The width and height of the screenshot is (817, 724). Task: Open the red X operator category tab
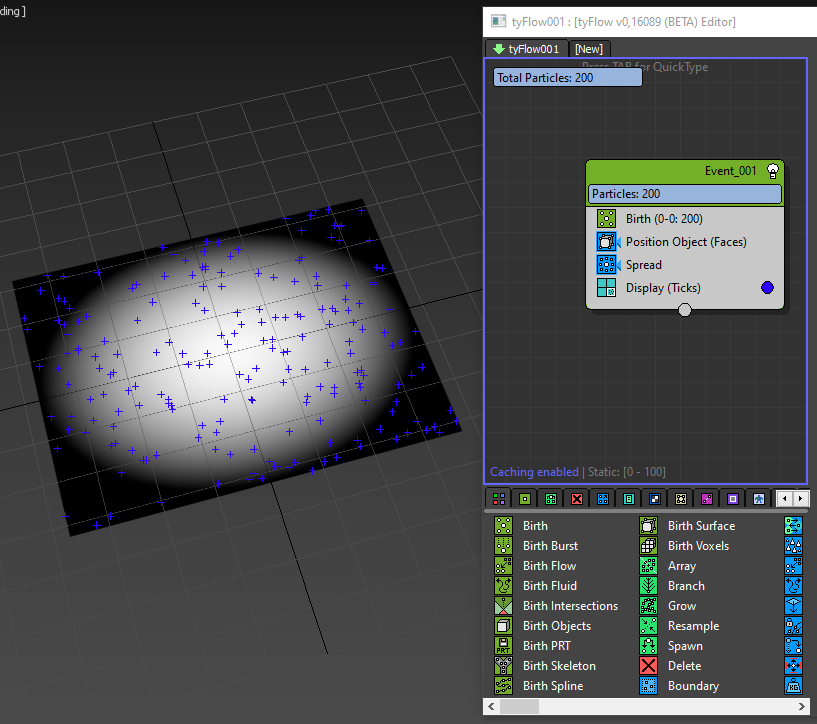click(577, 499)
